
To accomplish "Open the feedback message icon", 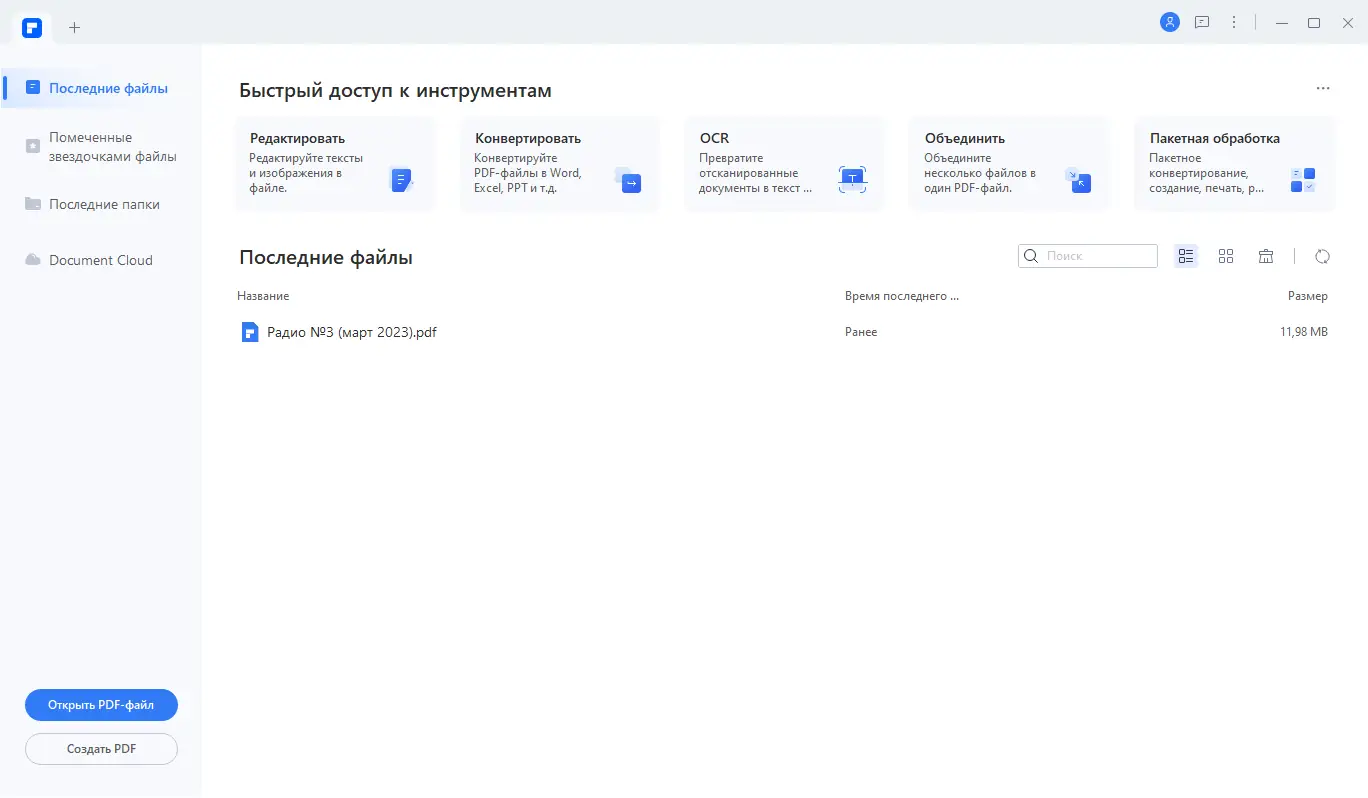I will click(1202, 22).
